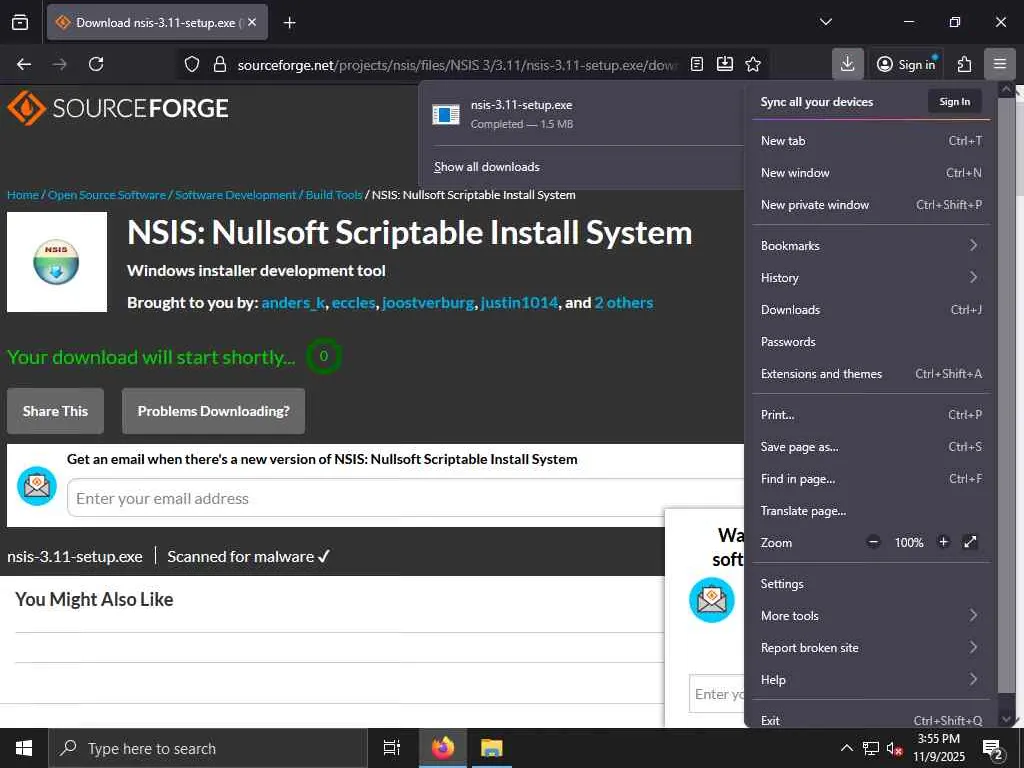The width and height of the screenshot is (1024, 768).
Task: Open Settings from the menu
Action: (871, 584)
